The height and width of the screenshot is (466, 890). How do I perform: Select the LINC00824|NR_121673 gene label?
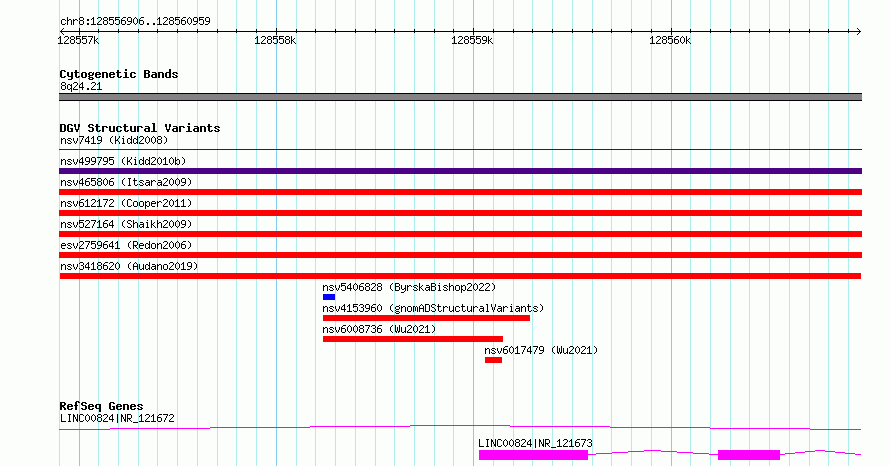point(535,443)
